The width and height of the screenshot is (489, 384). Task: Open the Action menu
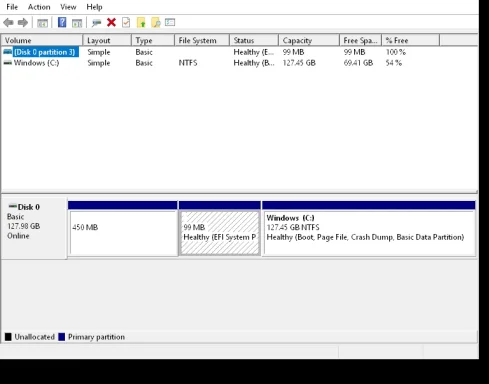pos(39,7)
